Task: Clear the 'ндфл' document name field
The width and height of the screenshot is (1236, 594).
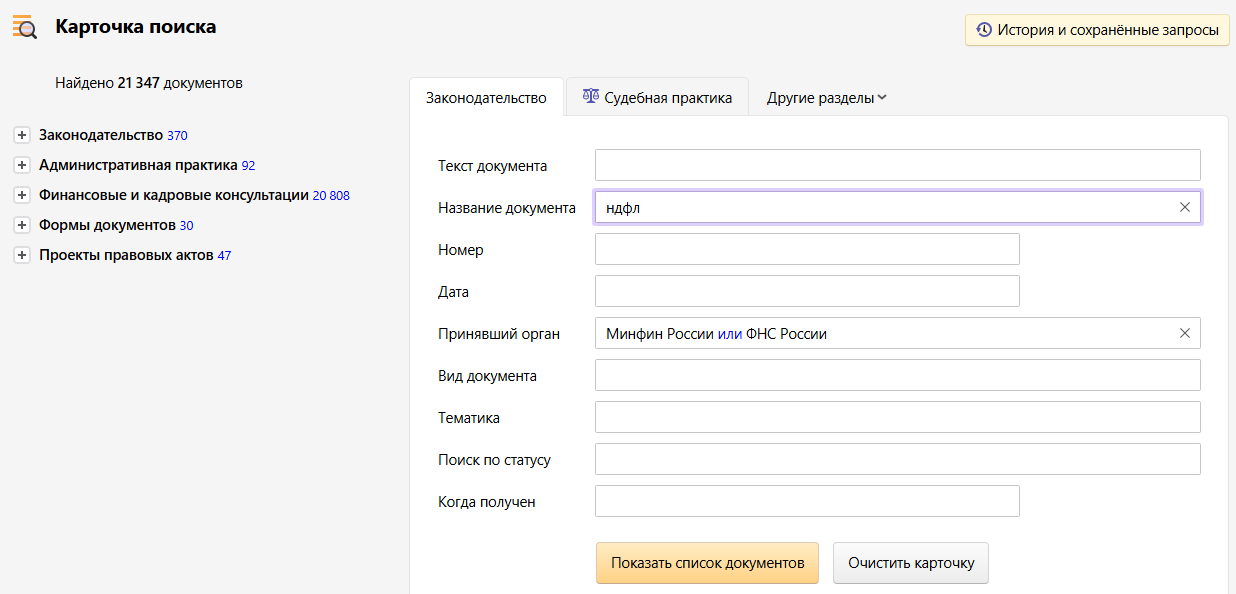Action: pos(1185,207)
